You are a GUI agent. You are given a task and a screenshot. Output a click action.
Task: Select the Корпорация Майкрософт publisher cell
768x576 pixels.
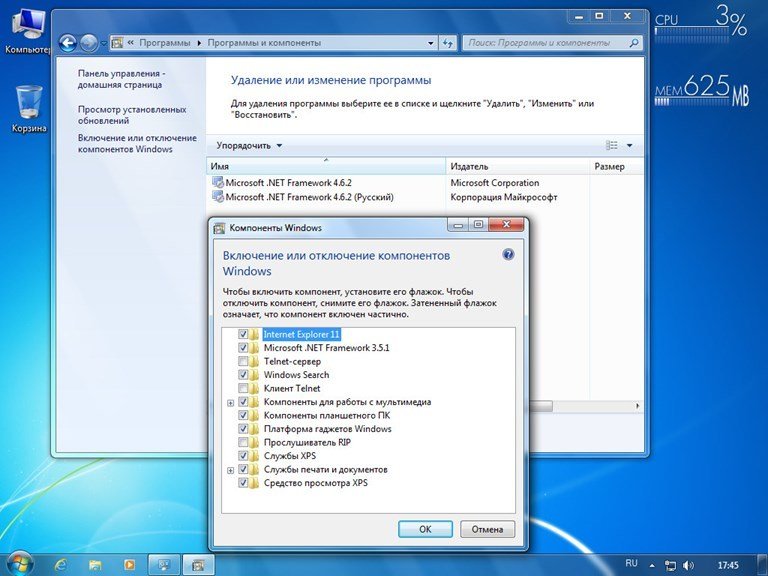[x=504, y=197]
